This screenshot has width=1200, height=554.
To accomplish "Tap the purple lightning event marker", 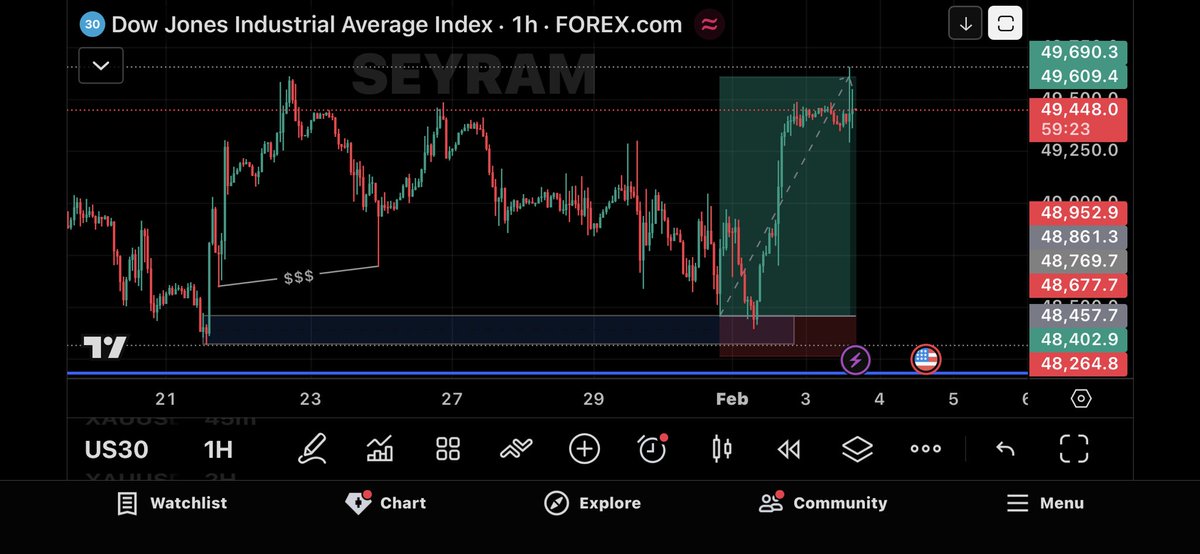I will pyautogui.click(x=855, y=360).
